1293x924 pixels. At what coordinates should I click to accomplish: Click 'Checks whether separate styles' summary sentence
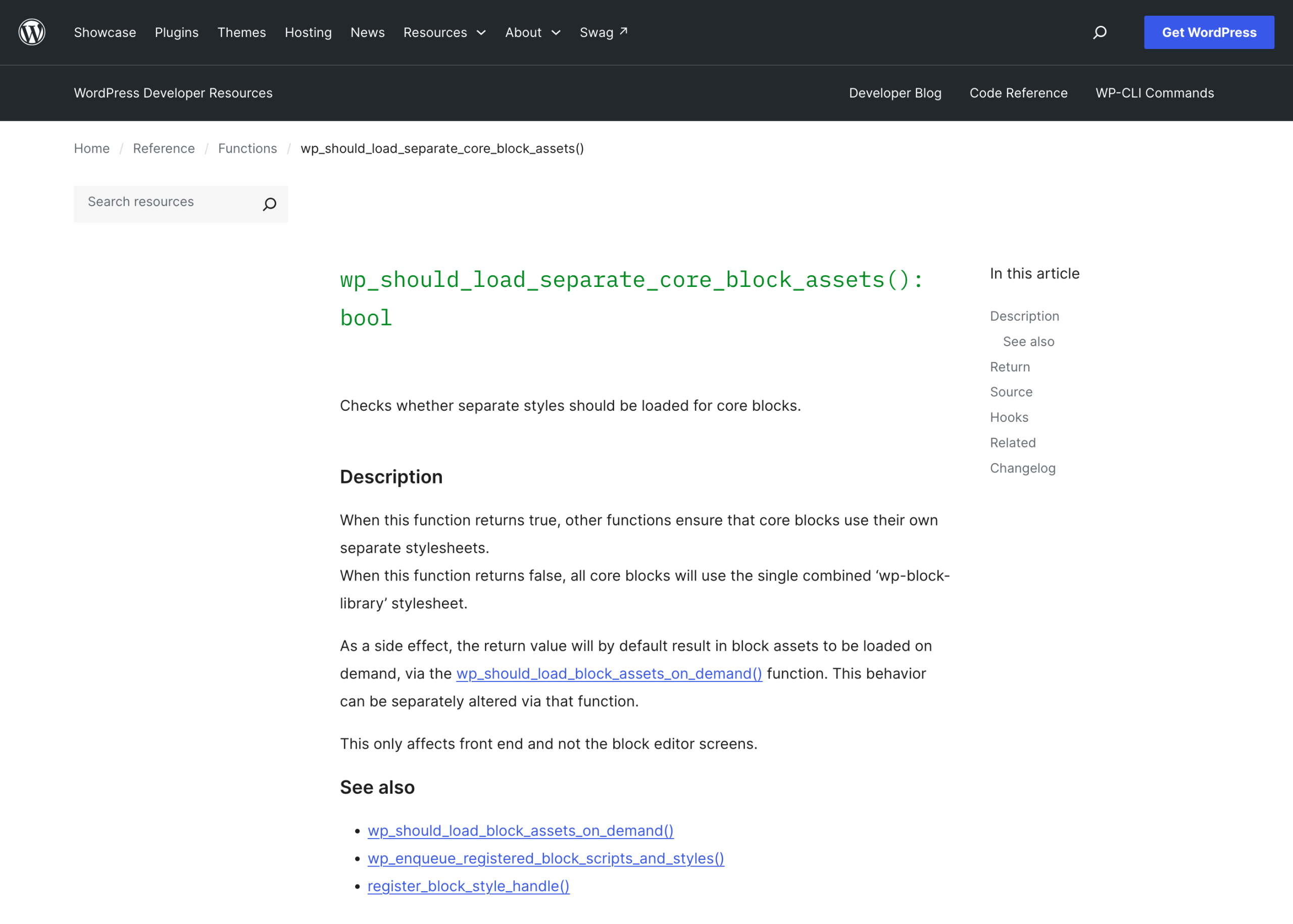click(570, 406)
